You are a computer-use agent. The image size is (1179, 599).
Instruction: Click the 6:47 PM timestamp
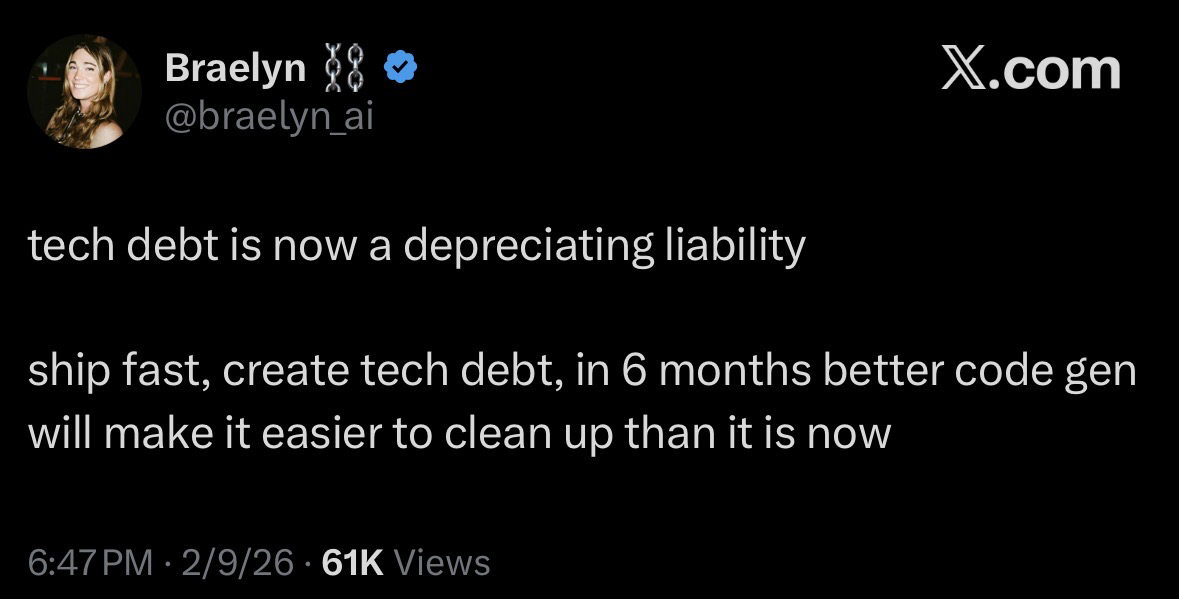pyautogui.click(x=91, y=562)
